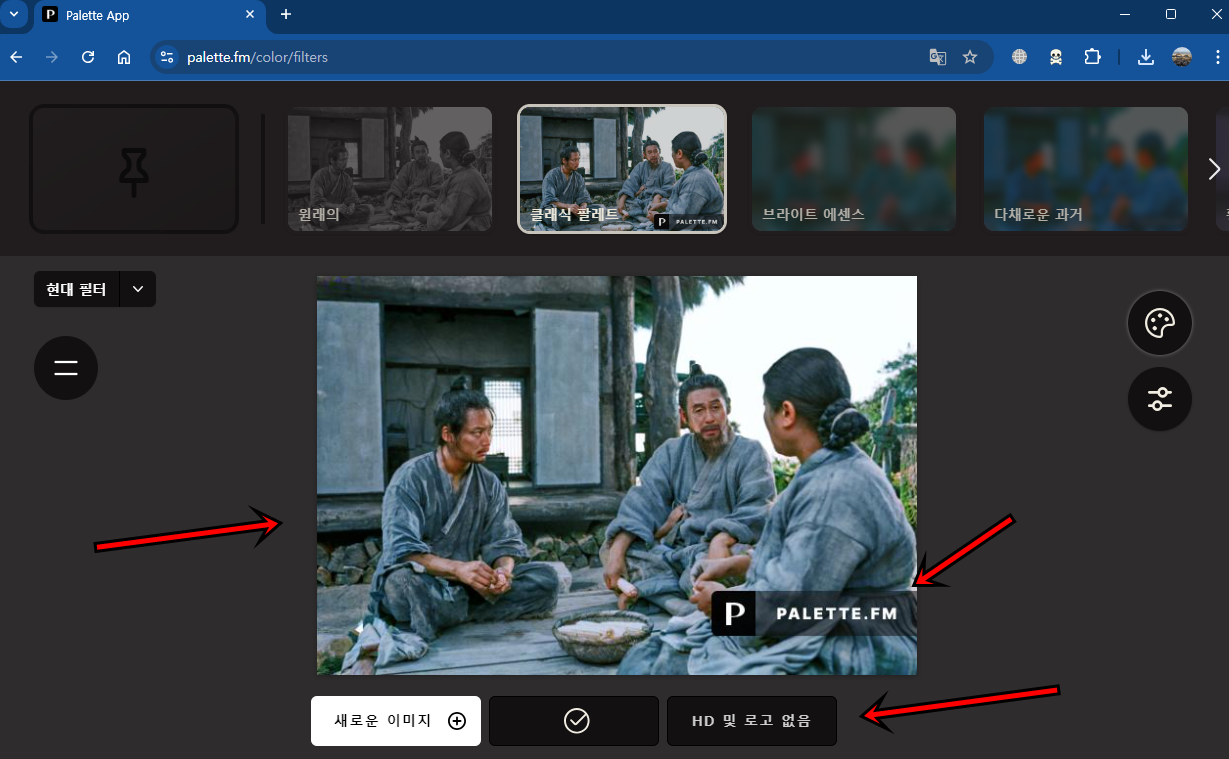Go to browser home page icon
This screenshot has width=1229, height=759.
point(124,57)
